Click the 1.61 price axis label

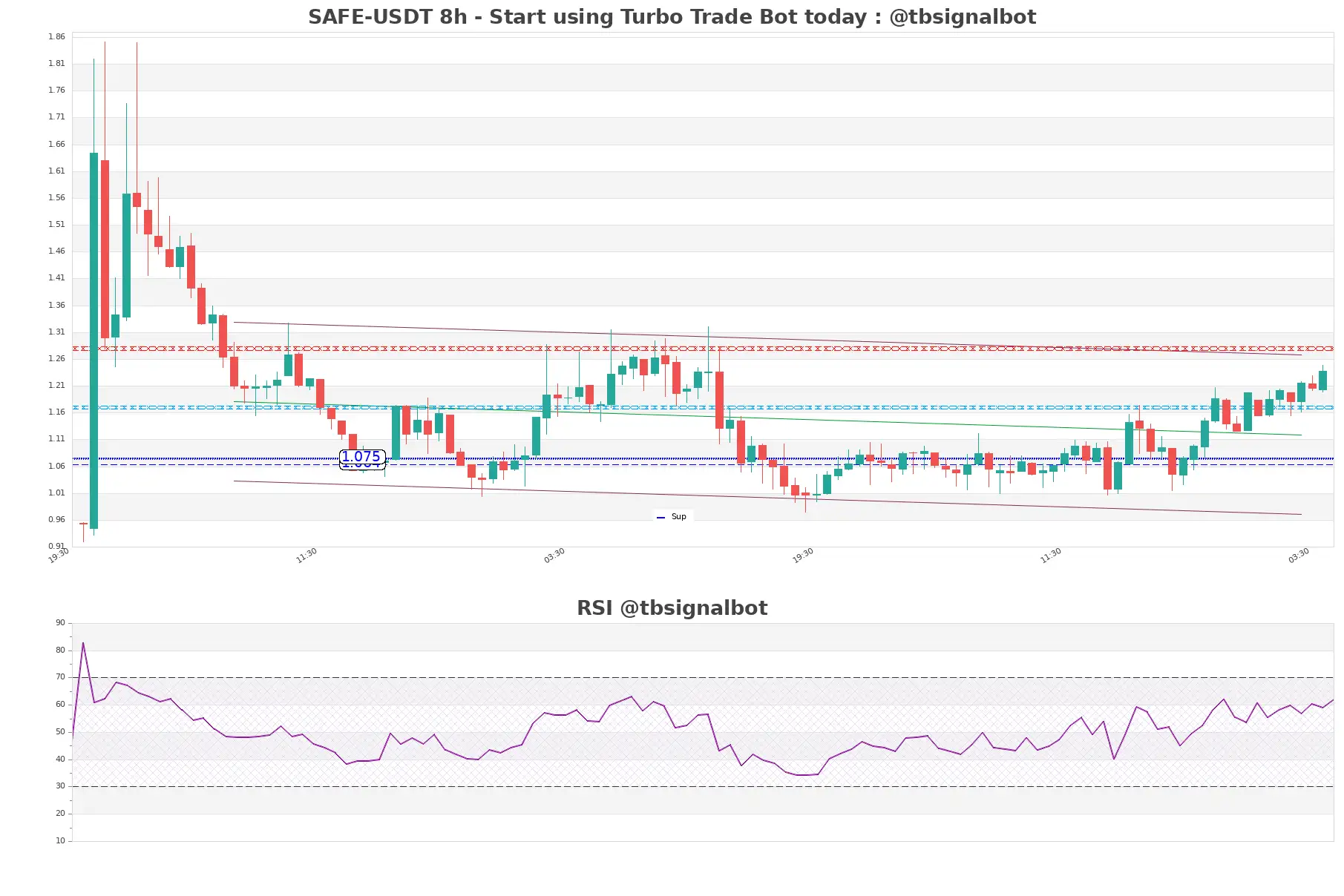click(56, 171)
